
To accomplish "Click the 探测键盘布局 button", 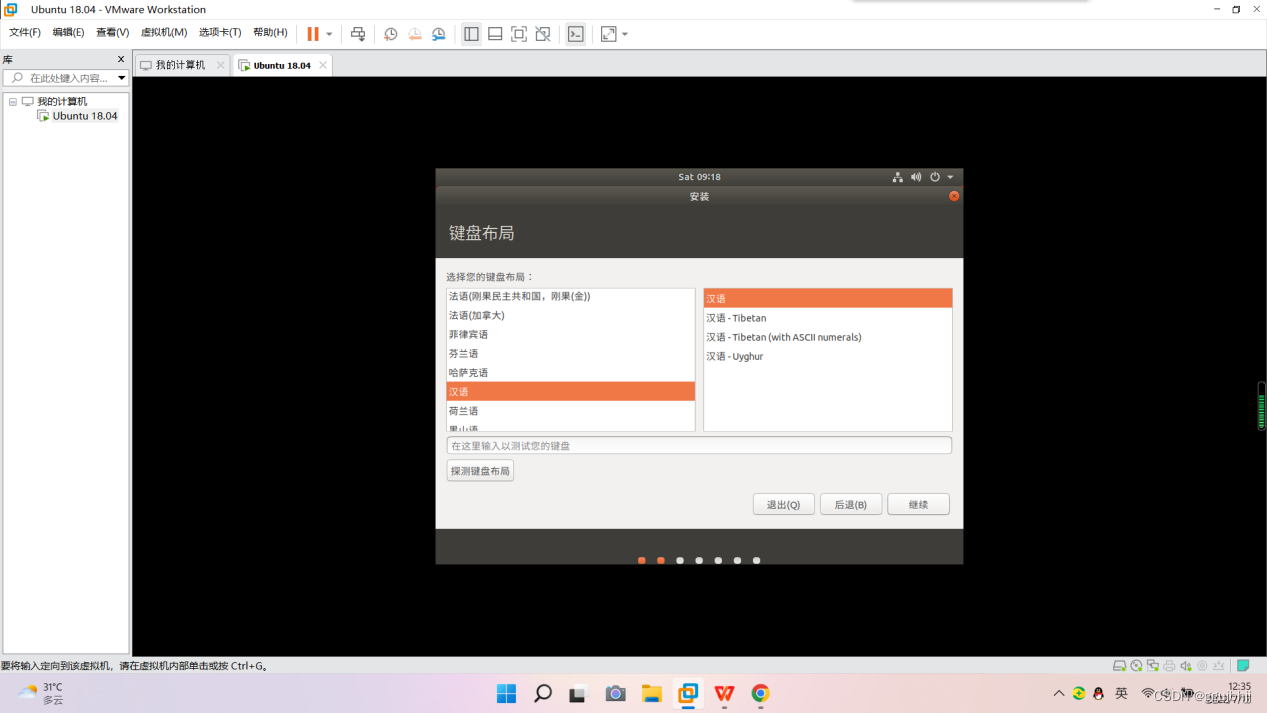I will pos(480,471).
